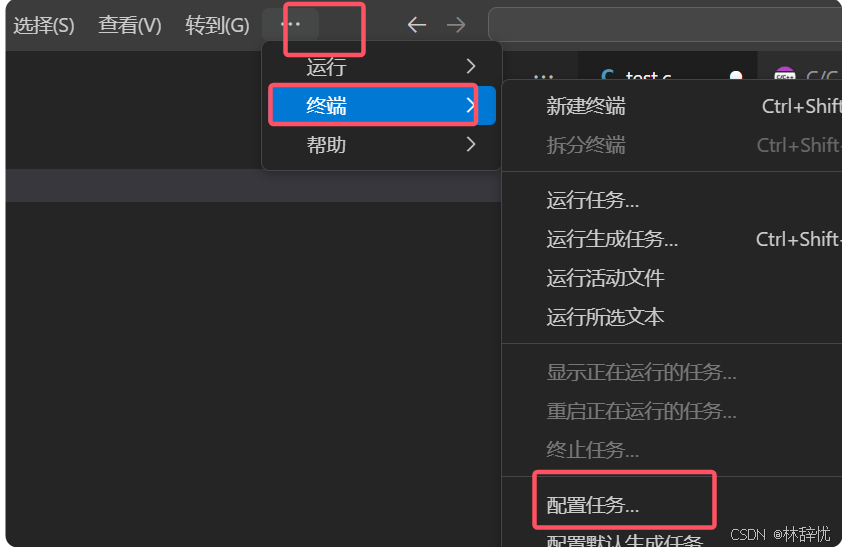The height and width of the screenshot is (551, 843).
Task: Expand the 帮助 submenu chevron
Action: click(471, 144)
